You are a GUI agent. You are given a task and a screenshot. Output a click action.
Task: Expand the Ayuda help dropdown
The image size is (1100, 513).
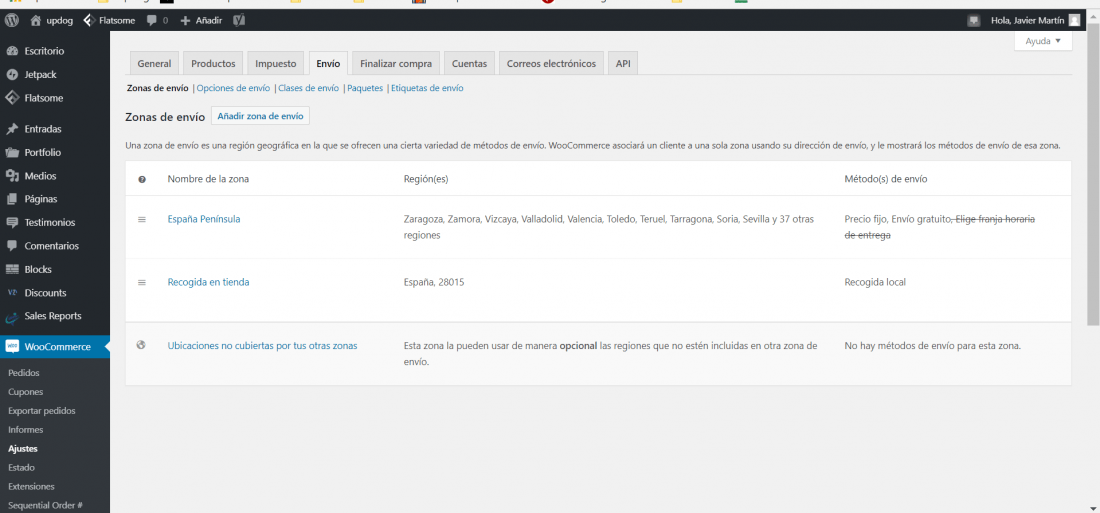(x=1043, y=41)
